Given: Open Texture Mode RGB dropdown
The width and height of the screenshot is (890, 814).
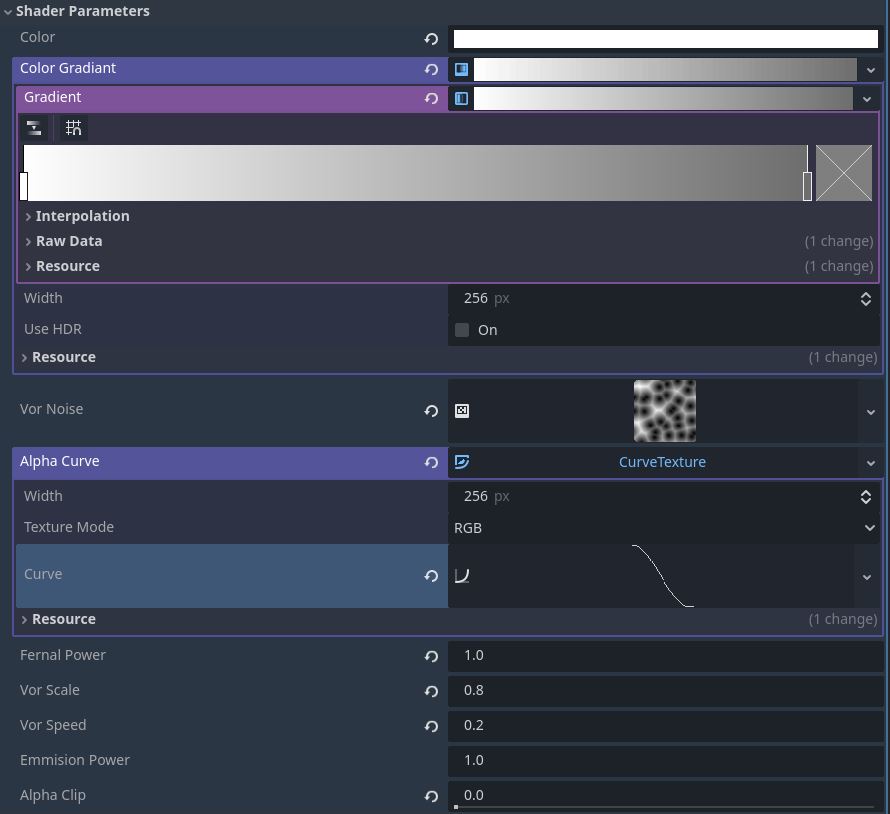Looking at the screenshot, I should (x=664, y=528).
